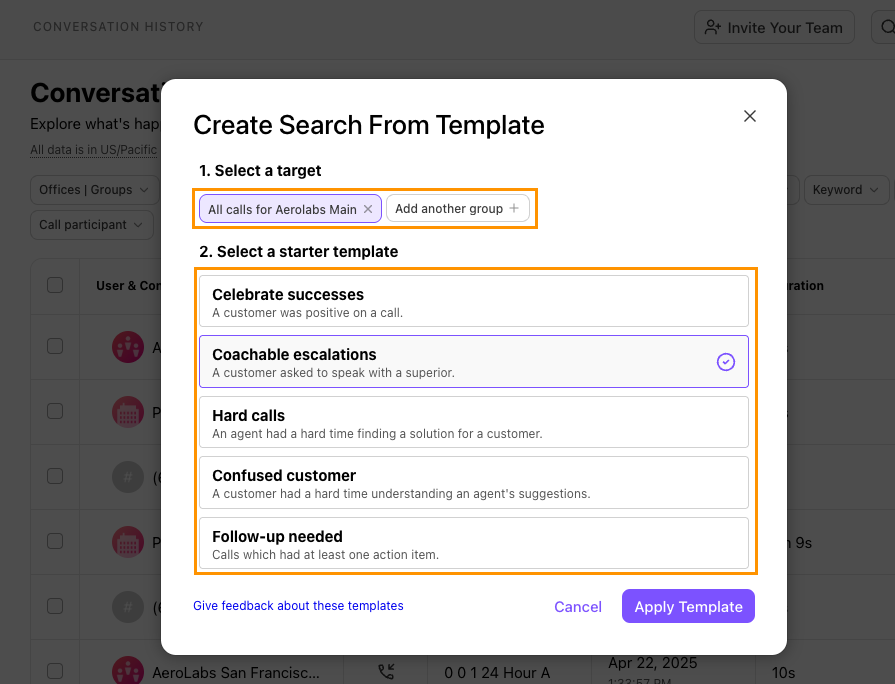Select the Celebrate successes template
The height and width of the screenshot is (684, 895).
(x=474, y=301)
